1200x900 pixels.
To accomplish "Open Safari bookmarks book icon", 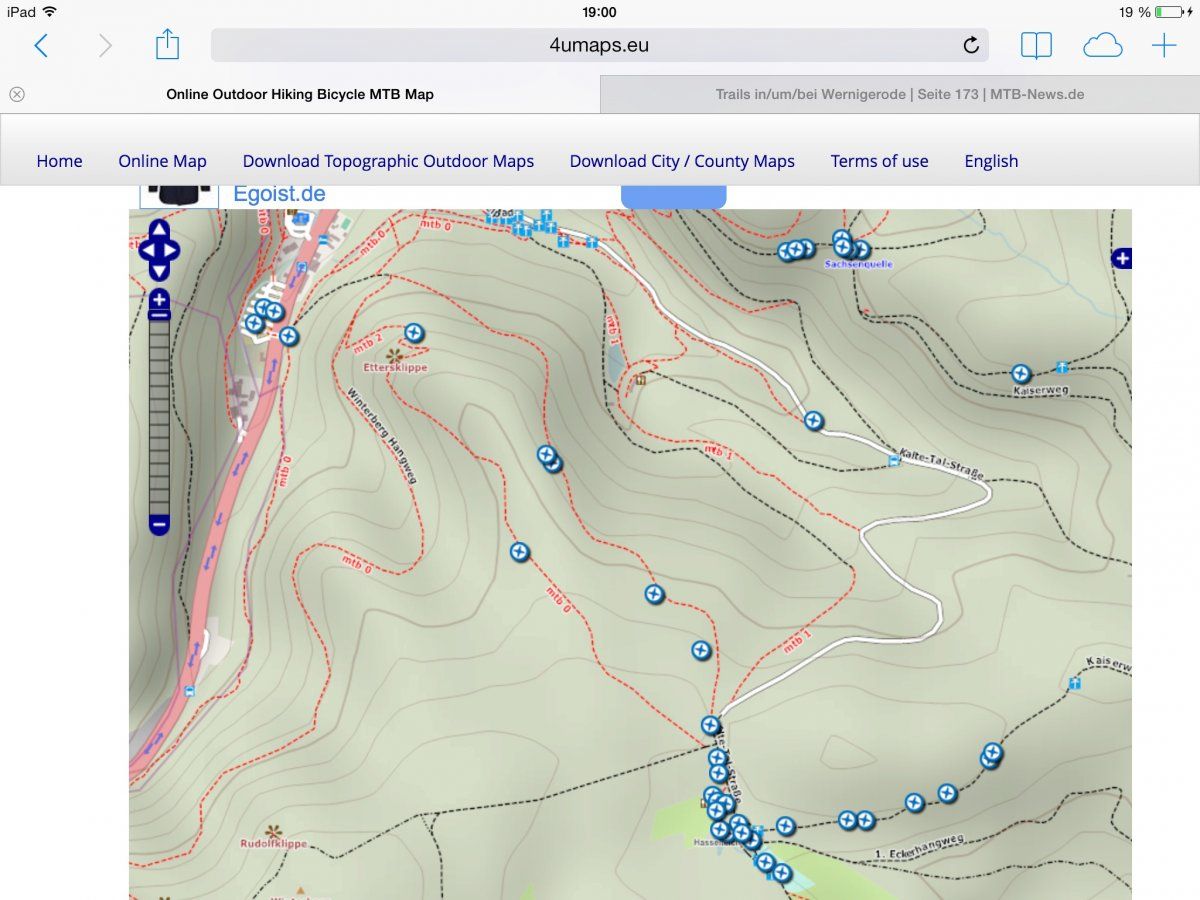I will (x=1036, y=45).
